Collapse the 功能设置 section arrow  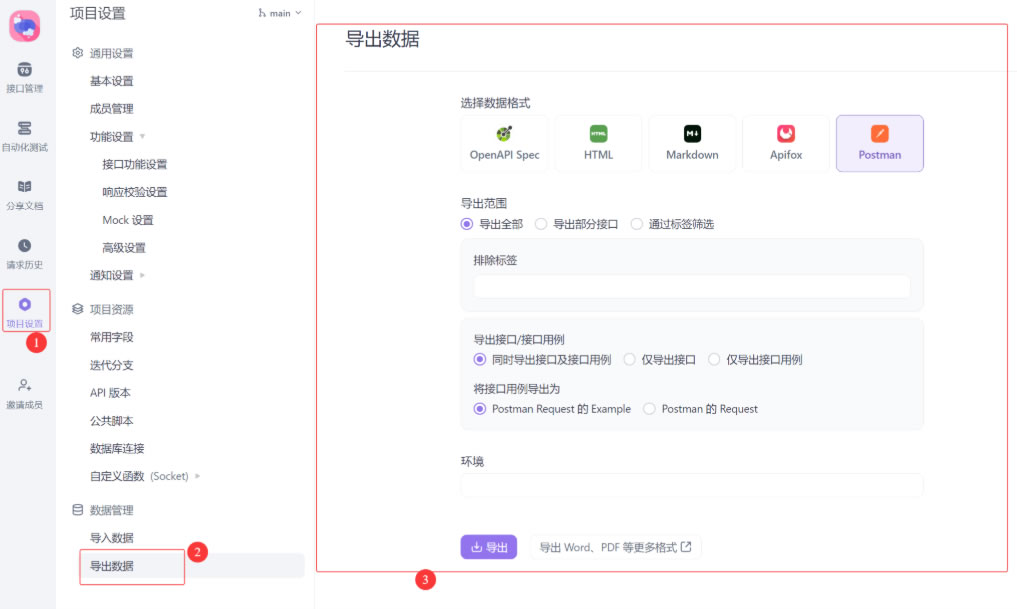(x=142, y=137)
